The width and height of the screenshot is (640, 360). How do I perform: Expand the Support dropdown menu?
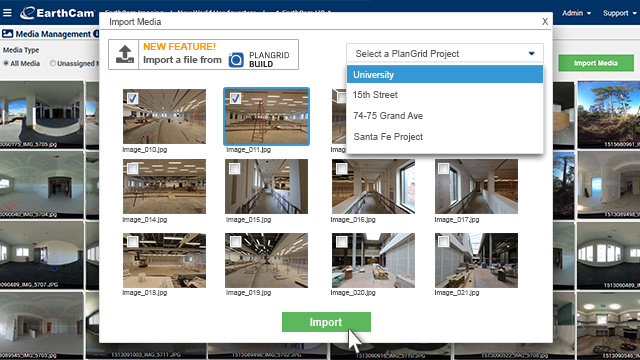pos(619,13)
